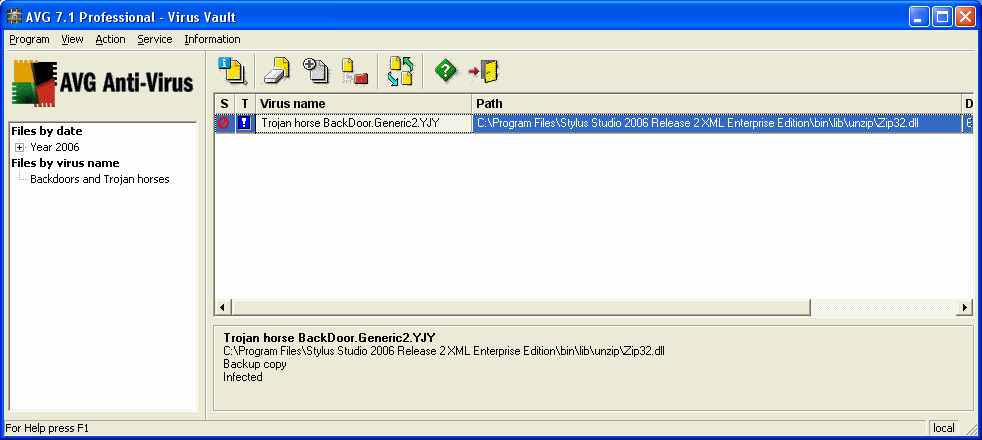
Task: Sort by the S column header
Action: [x=224, y=104]
